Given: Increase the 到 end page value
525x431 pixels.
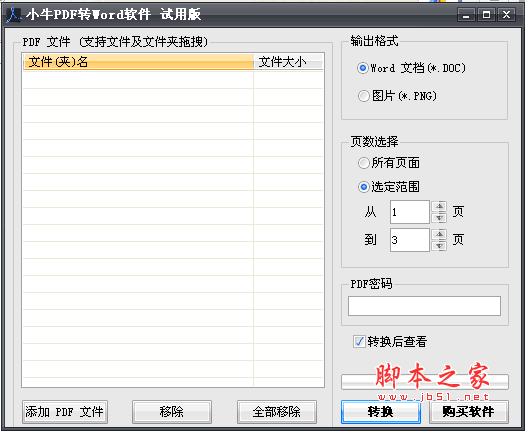Looking at the screenshot, I should coord(440,234).
